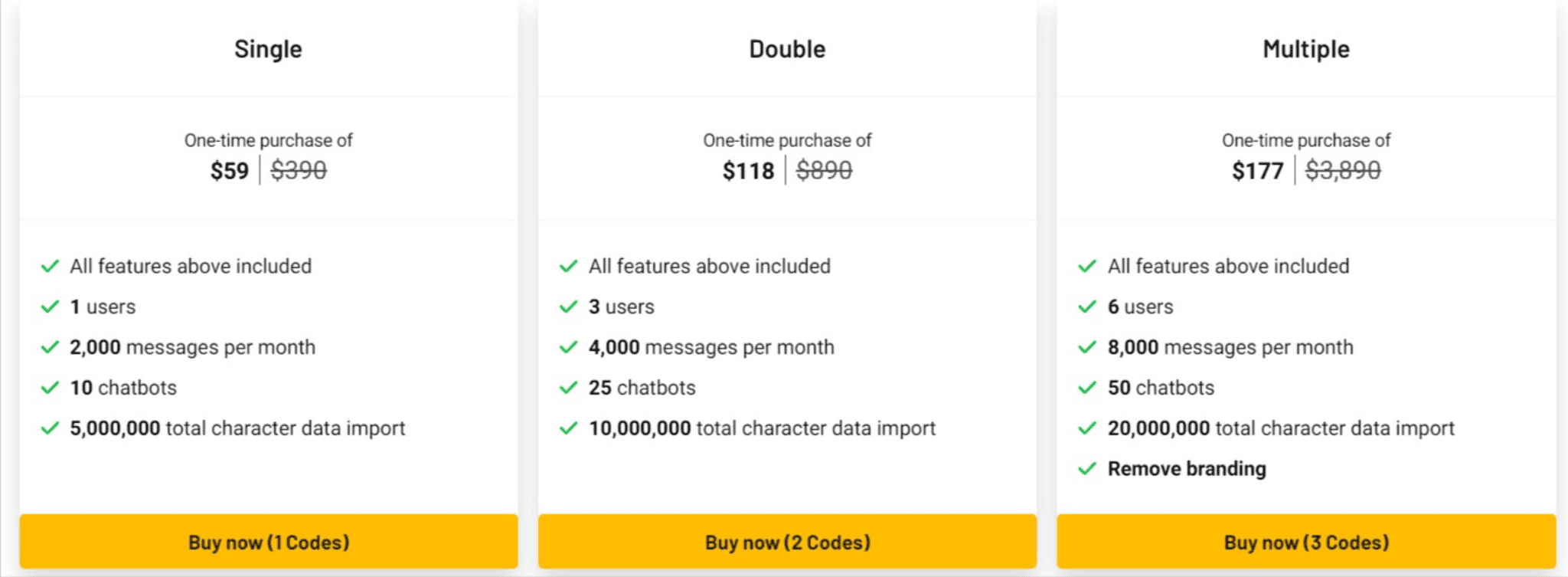1568x577 pixels.
Task: Click checkmark next to 6 users
Action: [x=1087, y=307]
